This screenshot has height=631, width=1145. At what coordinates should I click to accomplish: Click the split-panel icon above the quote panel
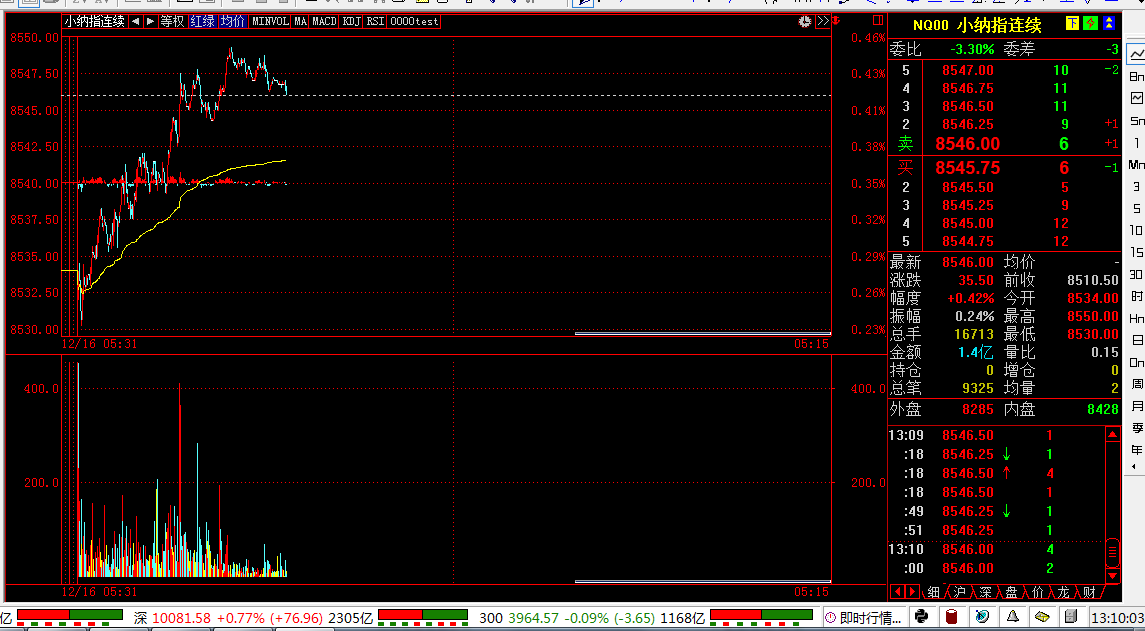coord(878,20)
